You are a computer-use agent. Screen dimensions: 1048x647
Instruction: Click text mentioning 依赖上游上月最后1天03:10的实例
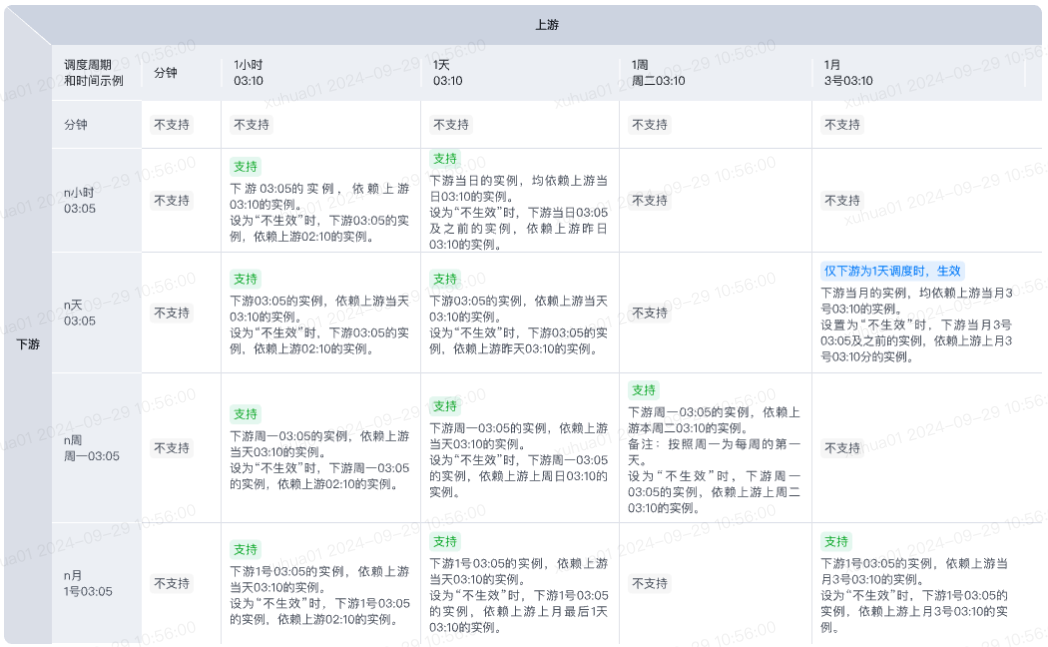[519, 612]
